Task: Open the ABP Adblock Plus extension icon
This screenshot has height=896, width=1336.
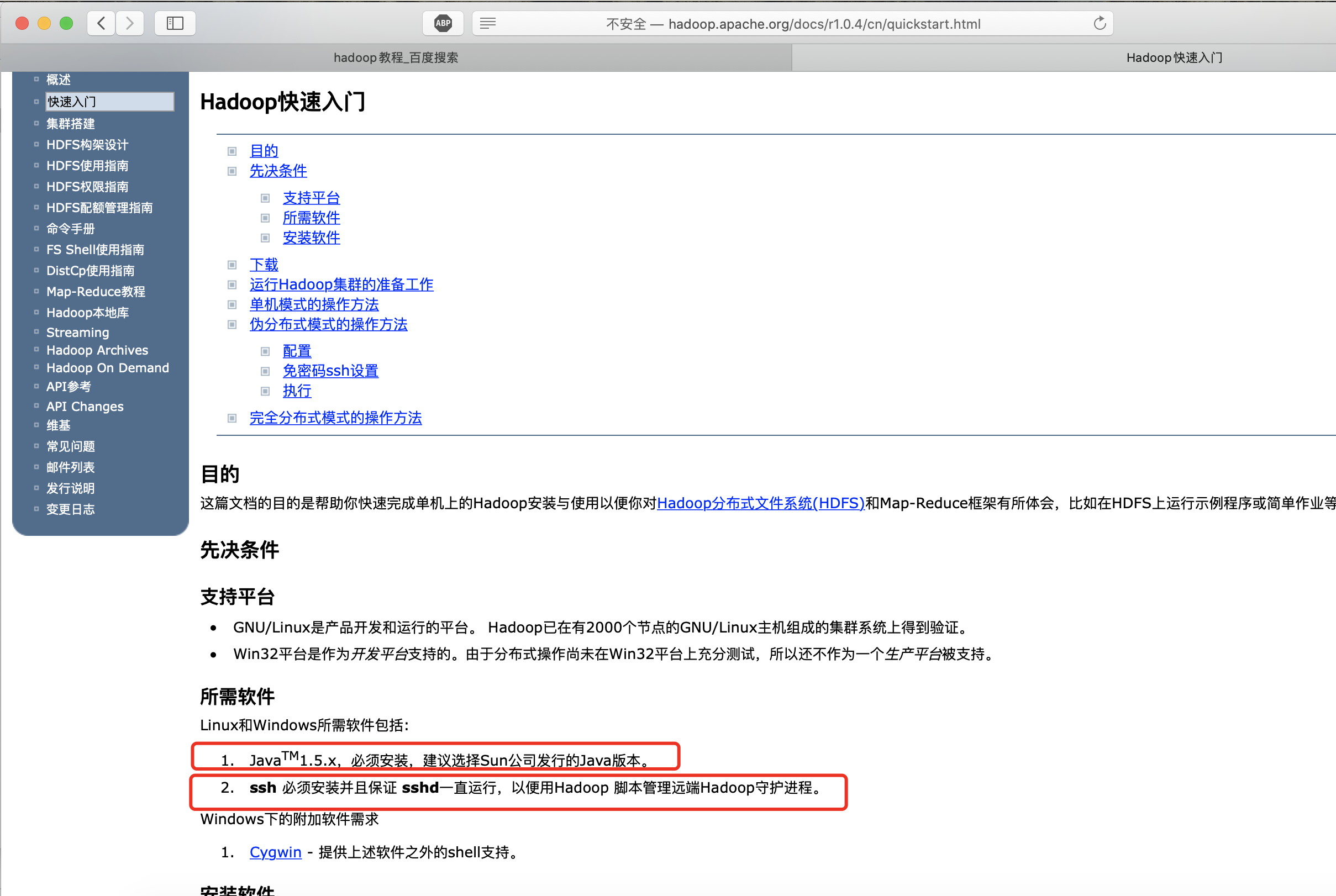Action: pyautogui.click(x=443, y=23)
